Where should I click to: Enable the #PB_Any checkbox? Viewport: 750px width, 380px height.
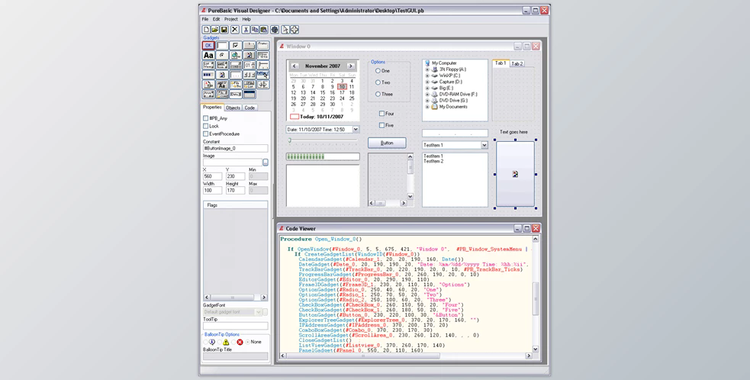pyautogui.click(x=206, y=118)
